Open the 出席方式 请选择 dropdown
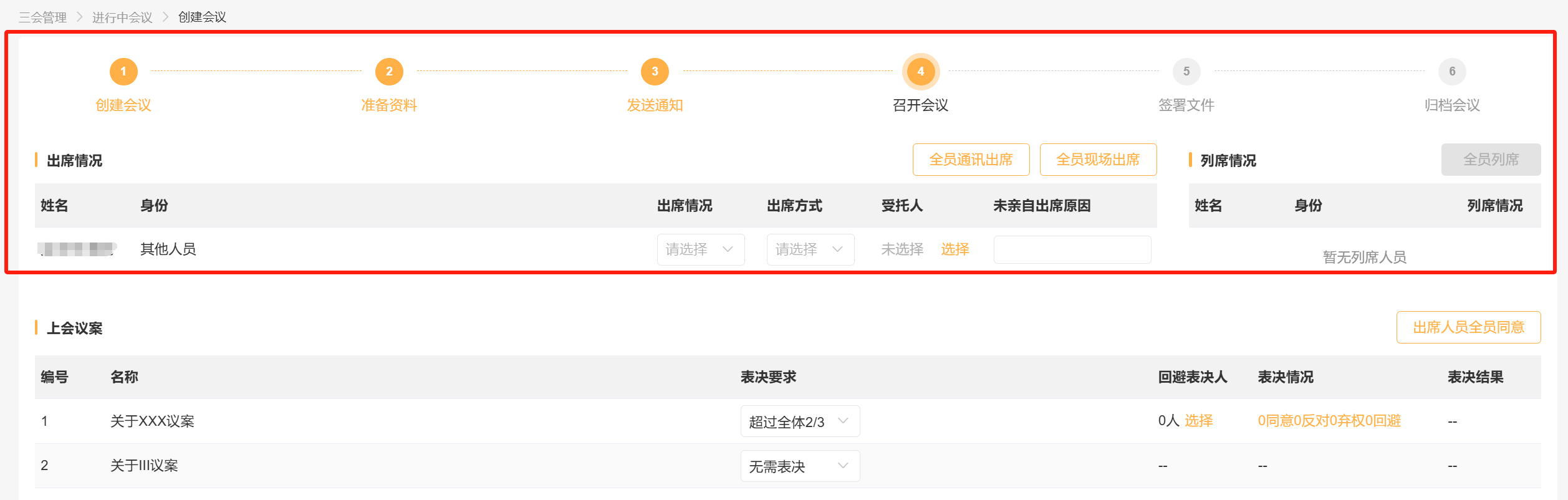Image resolution: width=1568 pixels, height=500 pixels. 810,249
